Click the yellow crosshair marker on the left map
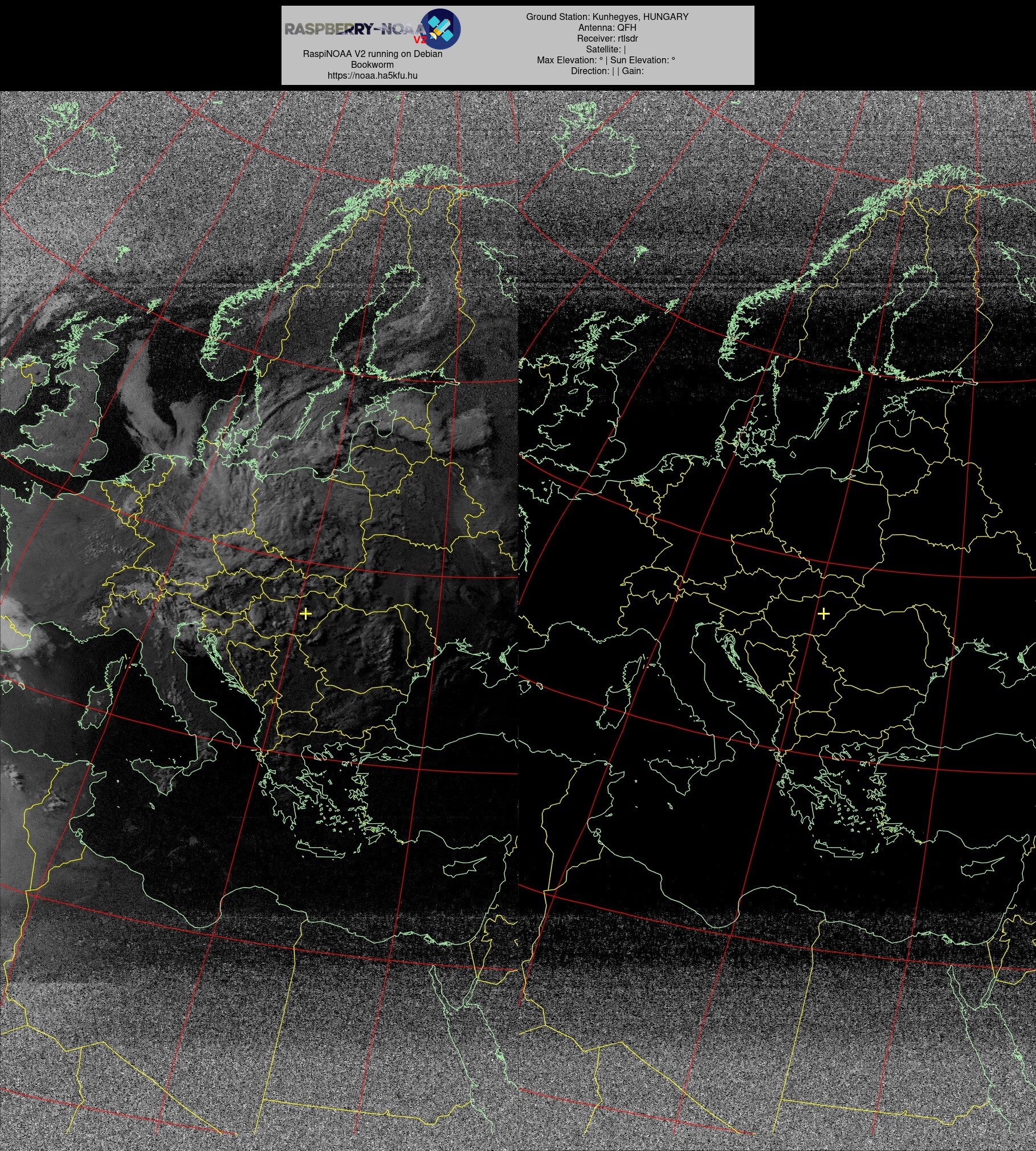This screenshot has width=1036, height=1151. (305, 613)
